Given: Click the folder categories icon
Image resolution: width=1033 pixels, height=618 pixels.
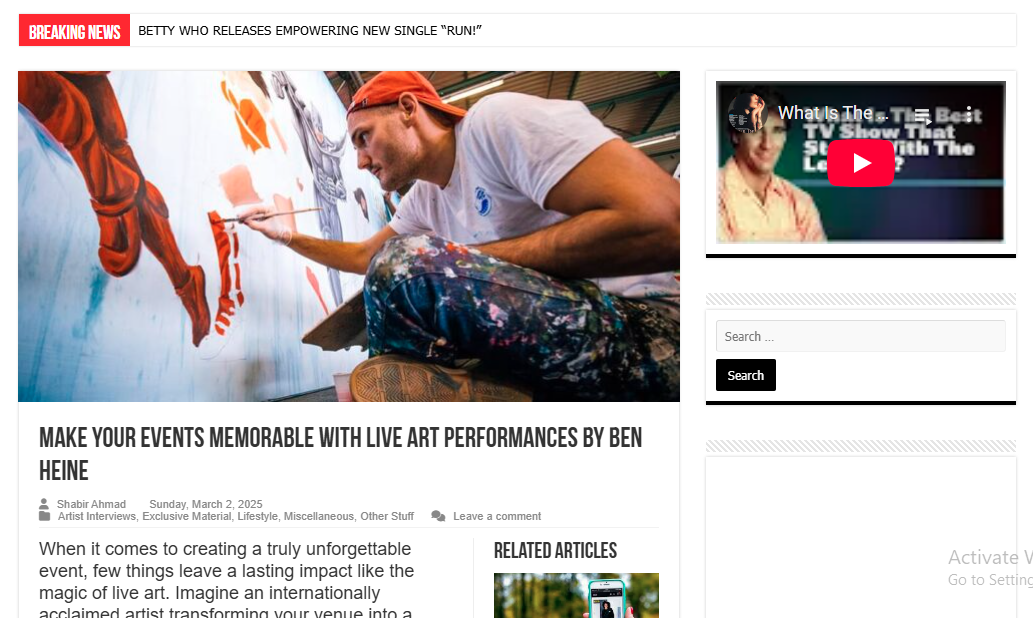Looking at the screenshot, I should [x=44, y=516].
